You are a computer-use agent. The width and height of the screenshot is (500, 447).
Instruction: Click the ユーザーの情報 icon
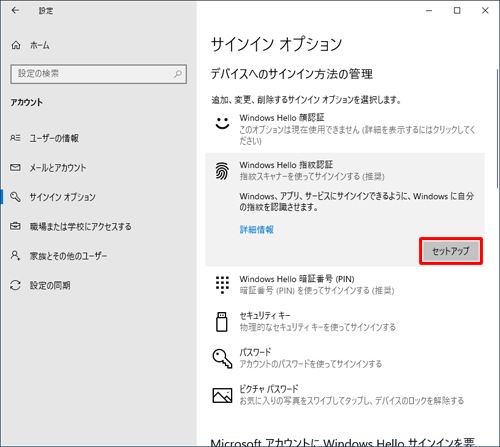click(15, 138)
